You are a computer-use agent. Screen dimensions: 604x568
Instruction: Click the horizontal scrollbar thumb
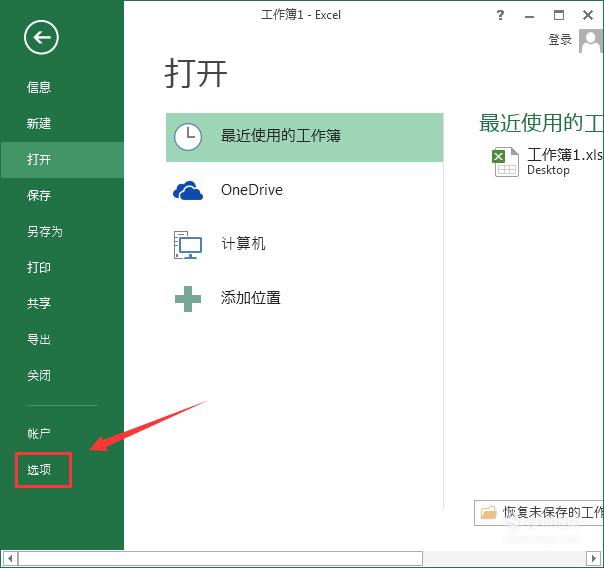[x=220, y=558]
